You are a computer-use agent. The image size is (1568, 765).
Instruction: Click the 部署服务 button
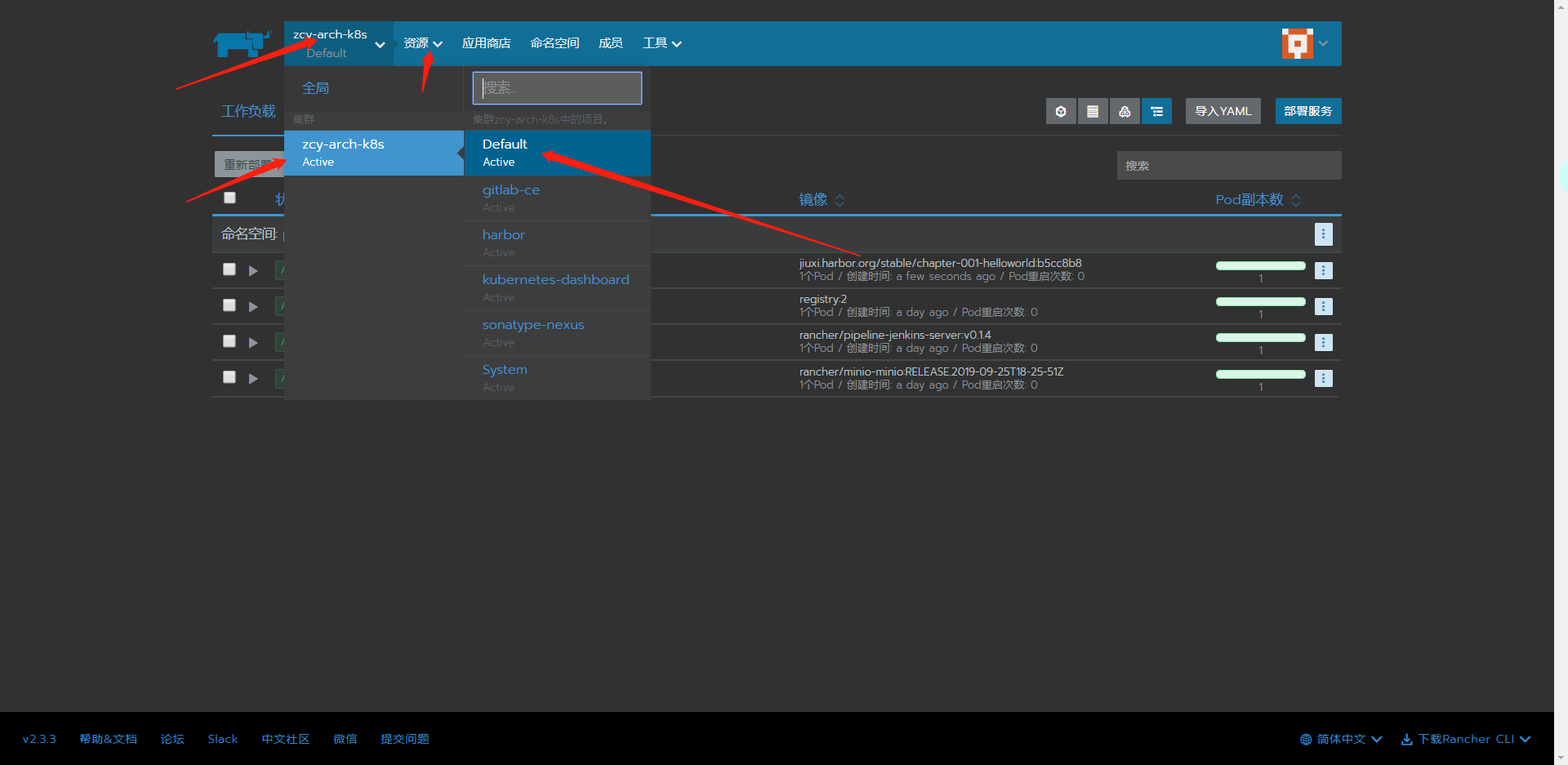[1307, 111]
